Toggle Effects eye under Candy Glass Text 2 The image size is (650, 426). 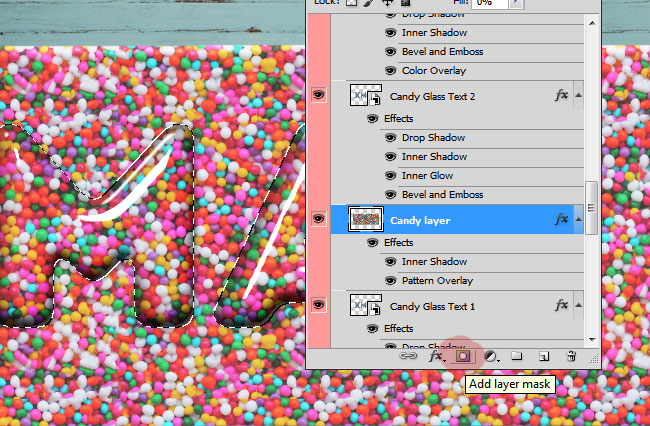(372, 119)
